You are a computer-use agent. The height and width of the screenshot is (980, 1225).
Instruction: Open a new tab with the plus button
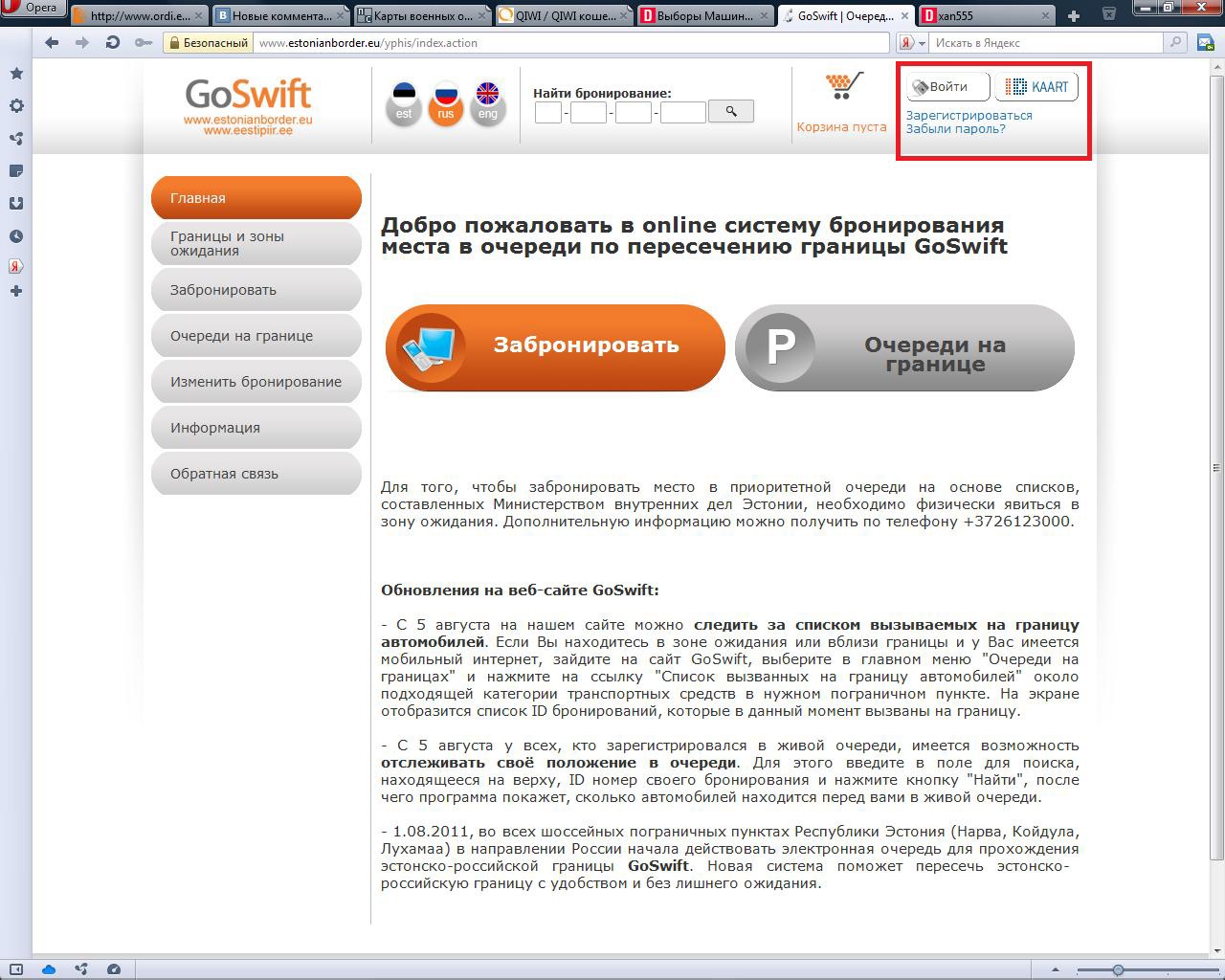coord(1074,15)
